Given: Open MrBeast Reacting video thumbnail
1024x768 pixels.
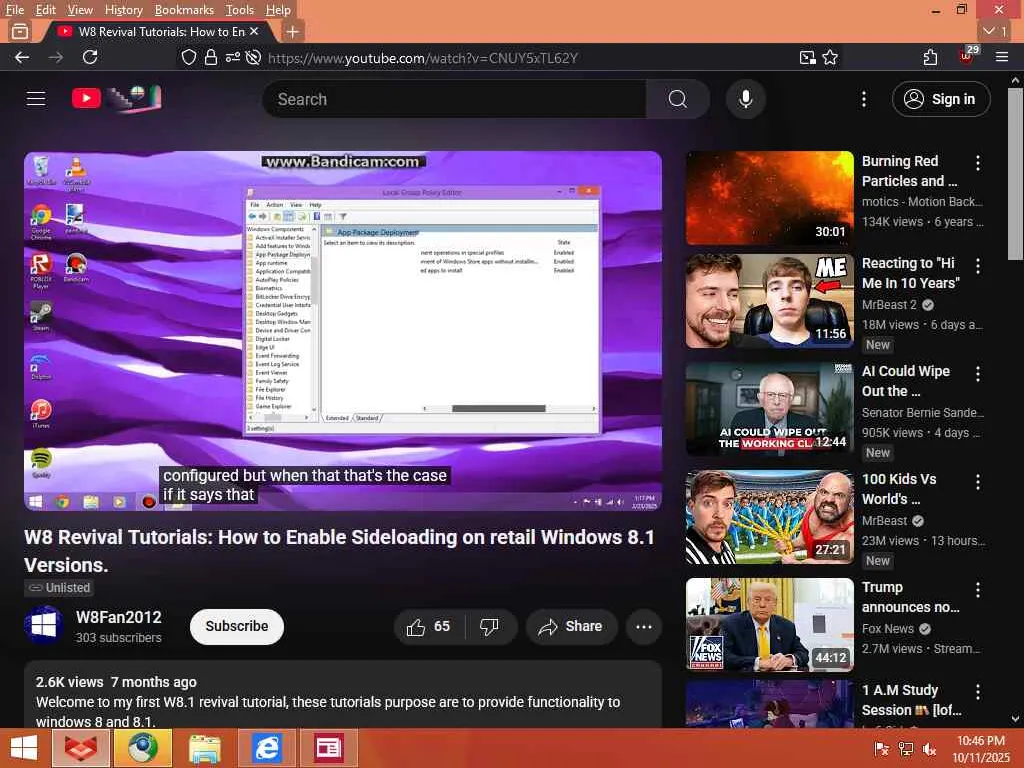Looking at the screenshot, I should [x=769, y=301].
